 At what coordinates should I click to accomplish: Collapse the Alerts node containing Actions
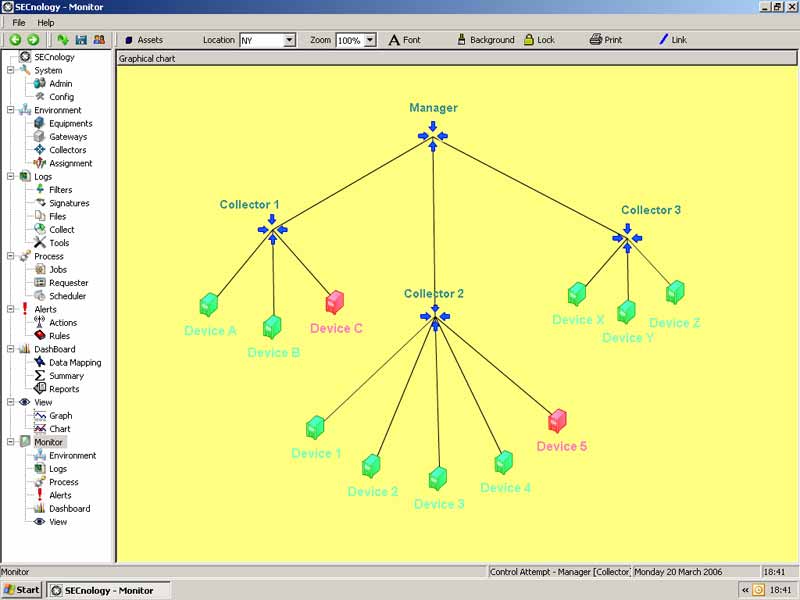(x=11, y=309)
